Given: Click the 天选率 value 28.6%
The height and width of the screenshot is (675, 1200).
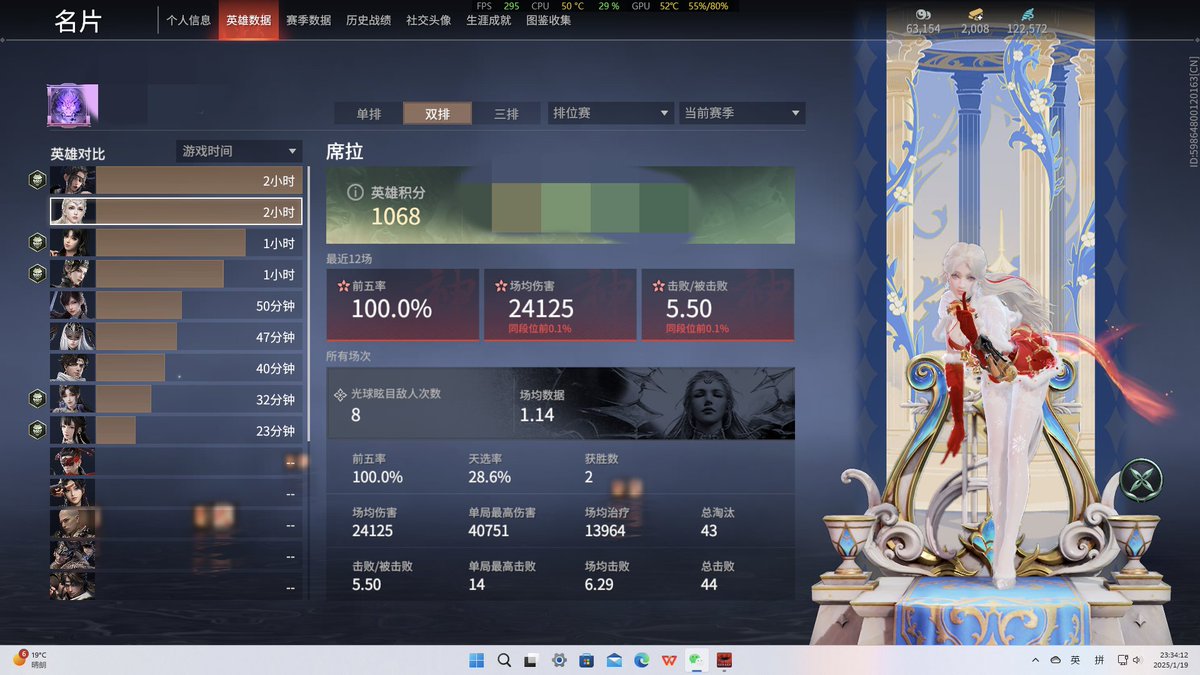Looking at the screenshot, I should (x=490, y=477).
